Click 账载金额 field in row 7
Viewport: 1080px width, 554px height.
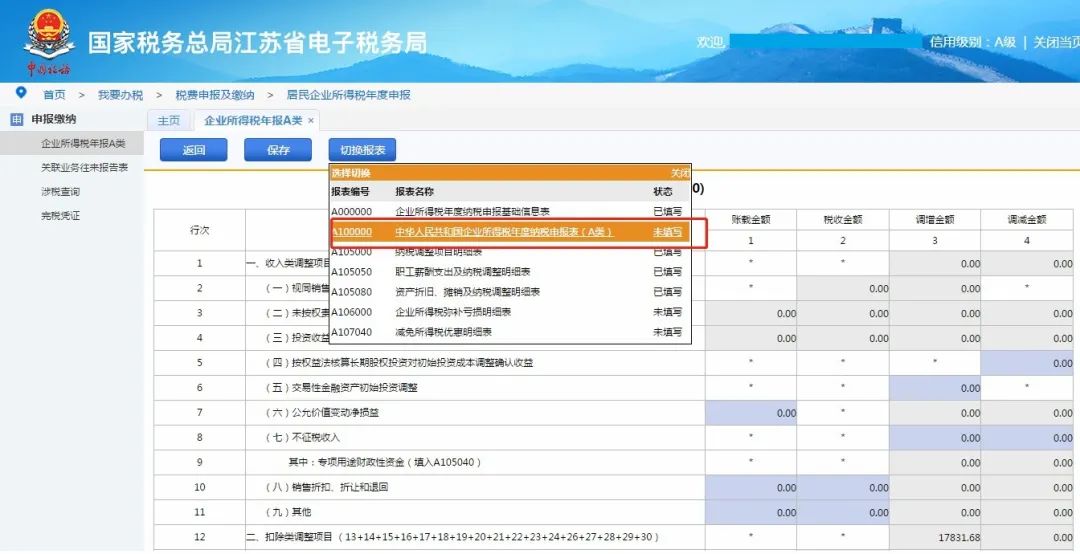751,413
